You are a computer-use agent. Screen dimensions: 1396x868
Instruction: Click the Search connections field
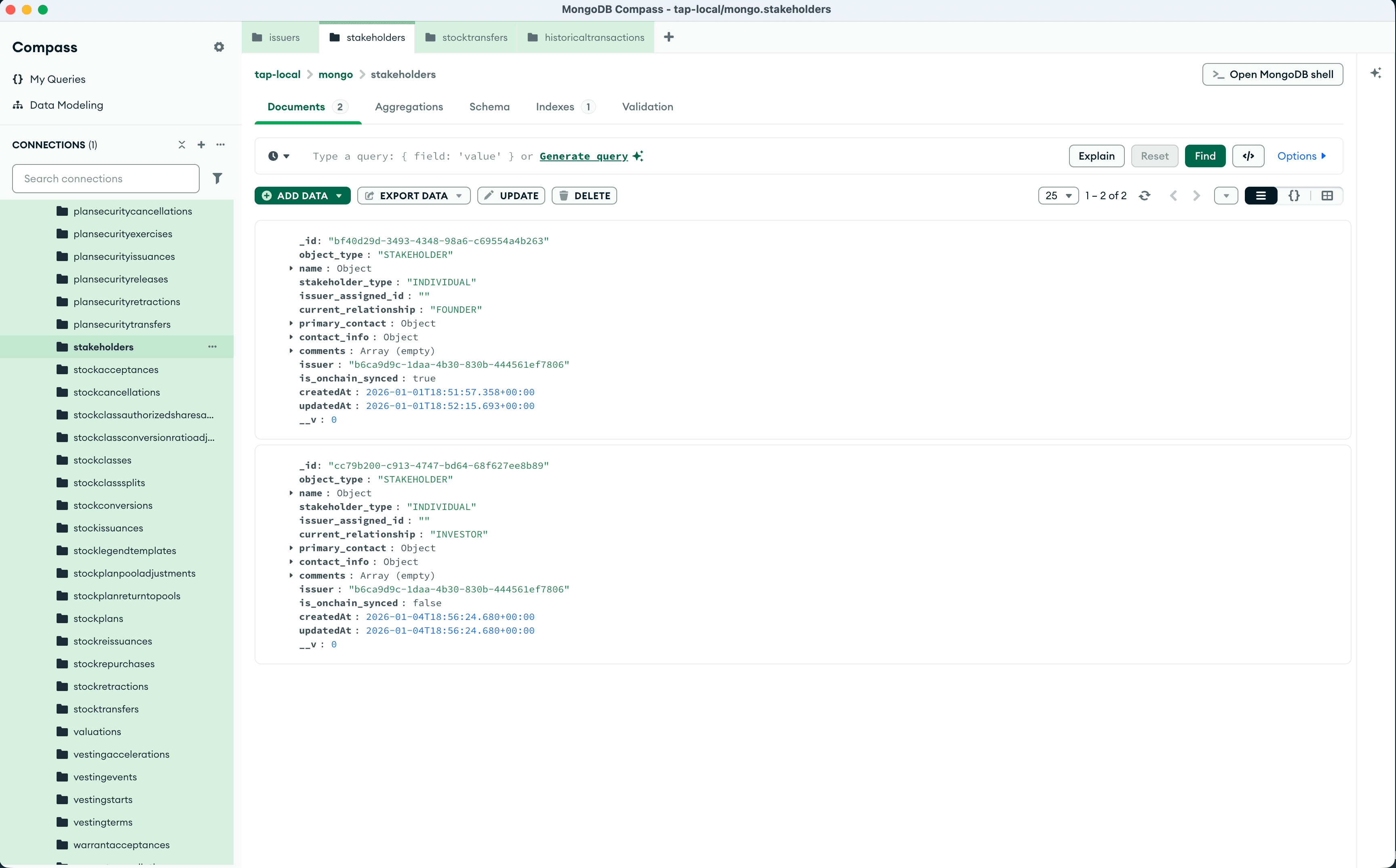tap(105, 179)
